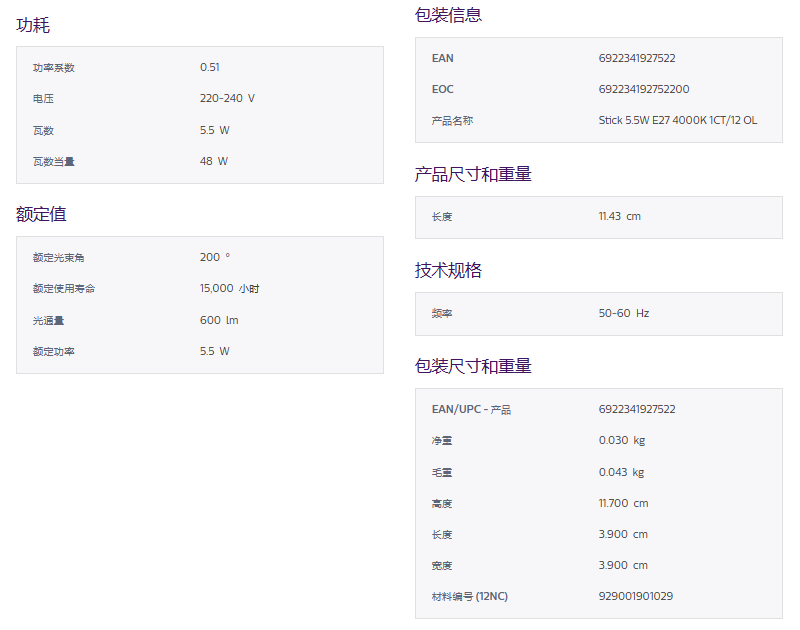This screenshot has width=800, height=630.
Task: Select the EOC value 692234192752200
Action: pos(644,89)
